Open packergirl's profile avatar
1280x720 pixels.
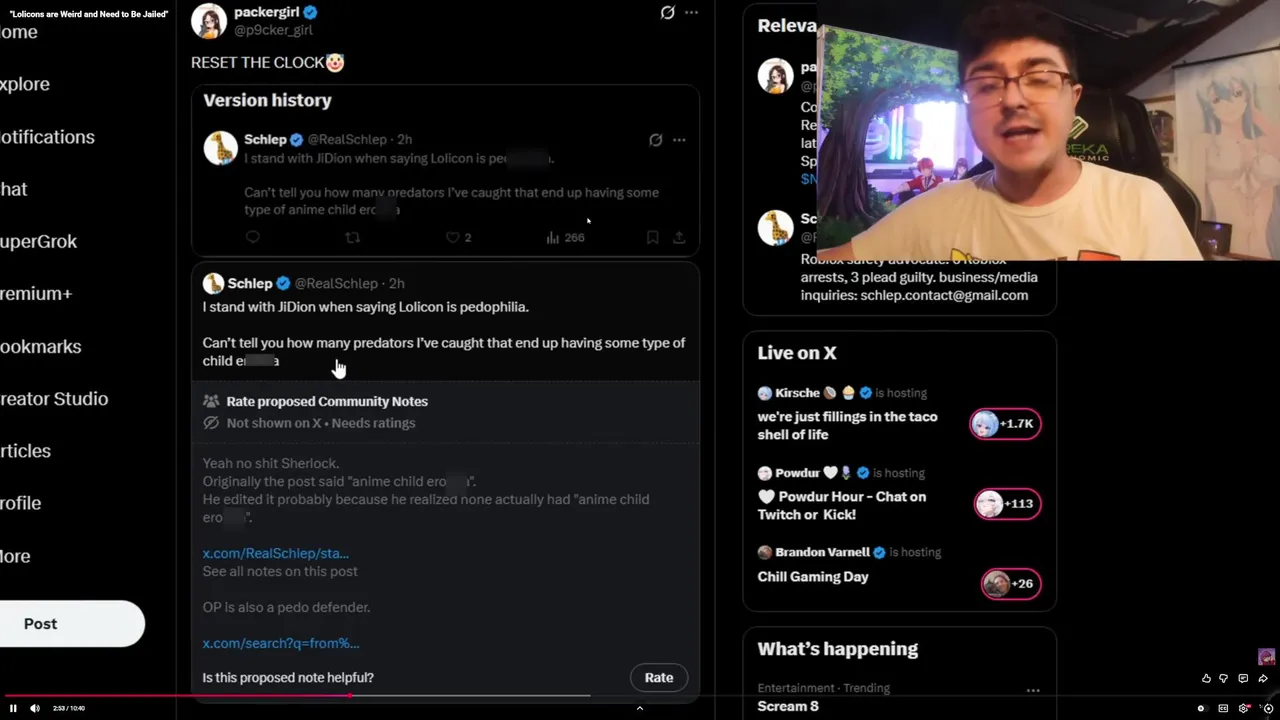pyautogui.click(x=208, y=21)
